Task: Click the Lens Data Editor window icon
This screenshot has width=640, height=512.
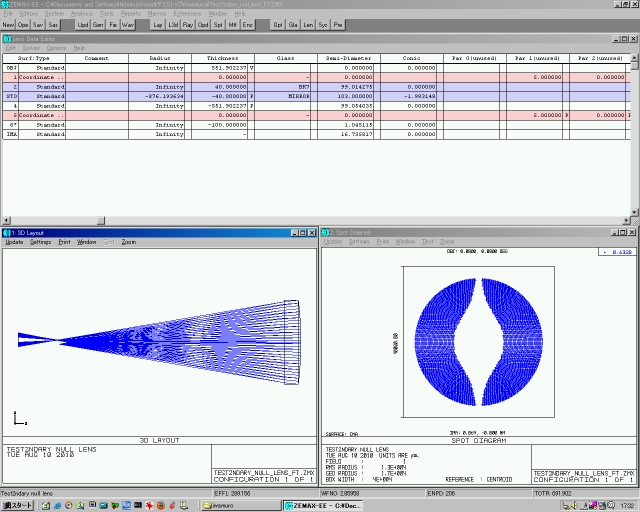Action: point(7,39)
